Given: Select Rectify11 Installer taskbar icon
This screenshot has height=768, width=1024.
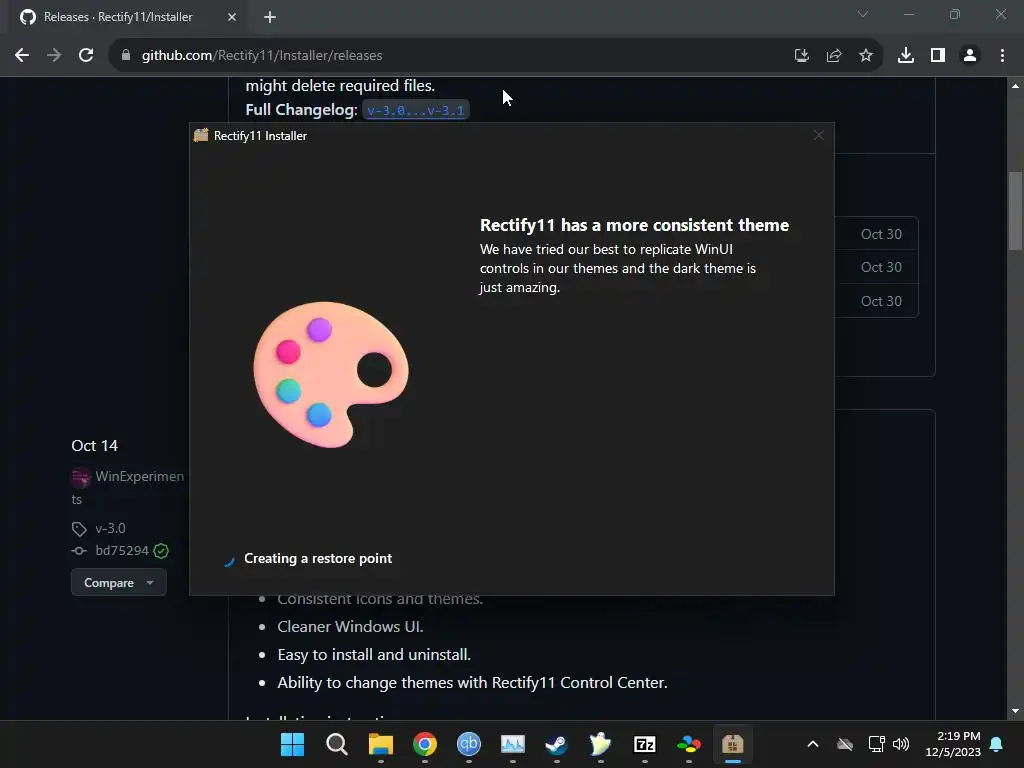Looking at the screenshot, I should coord(733,744).
